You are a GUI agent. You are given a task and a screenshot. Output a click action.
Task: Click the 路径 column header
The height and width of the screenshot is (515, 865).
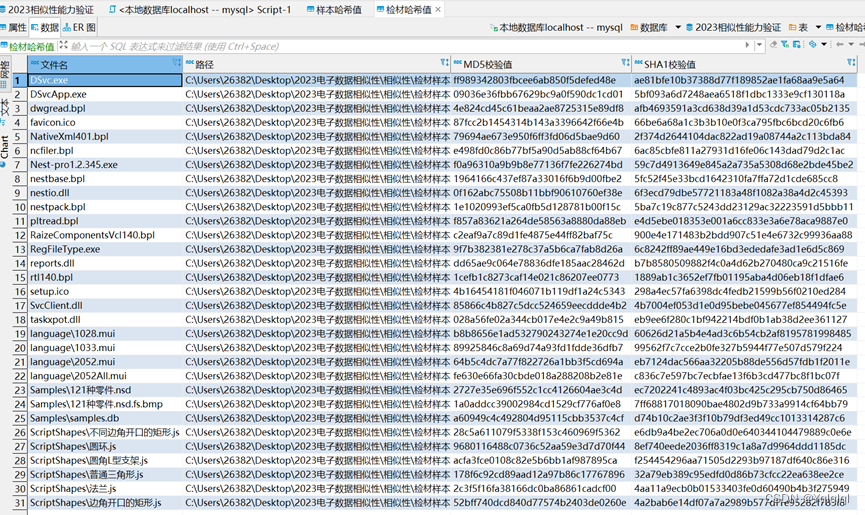coord(317,65)
